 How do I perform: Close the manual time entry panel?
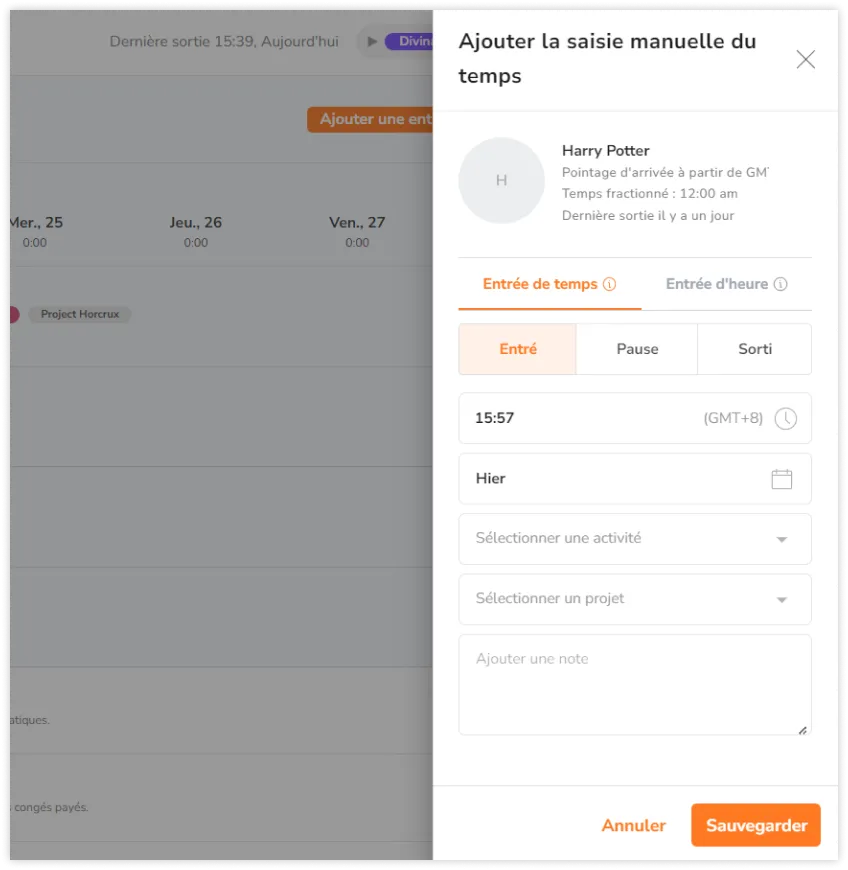(805, 60)
